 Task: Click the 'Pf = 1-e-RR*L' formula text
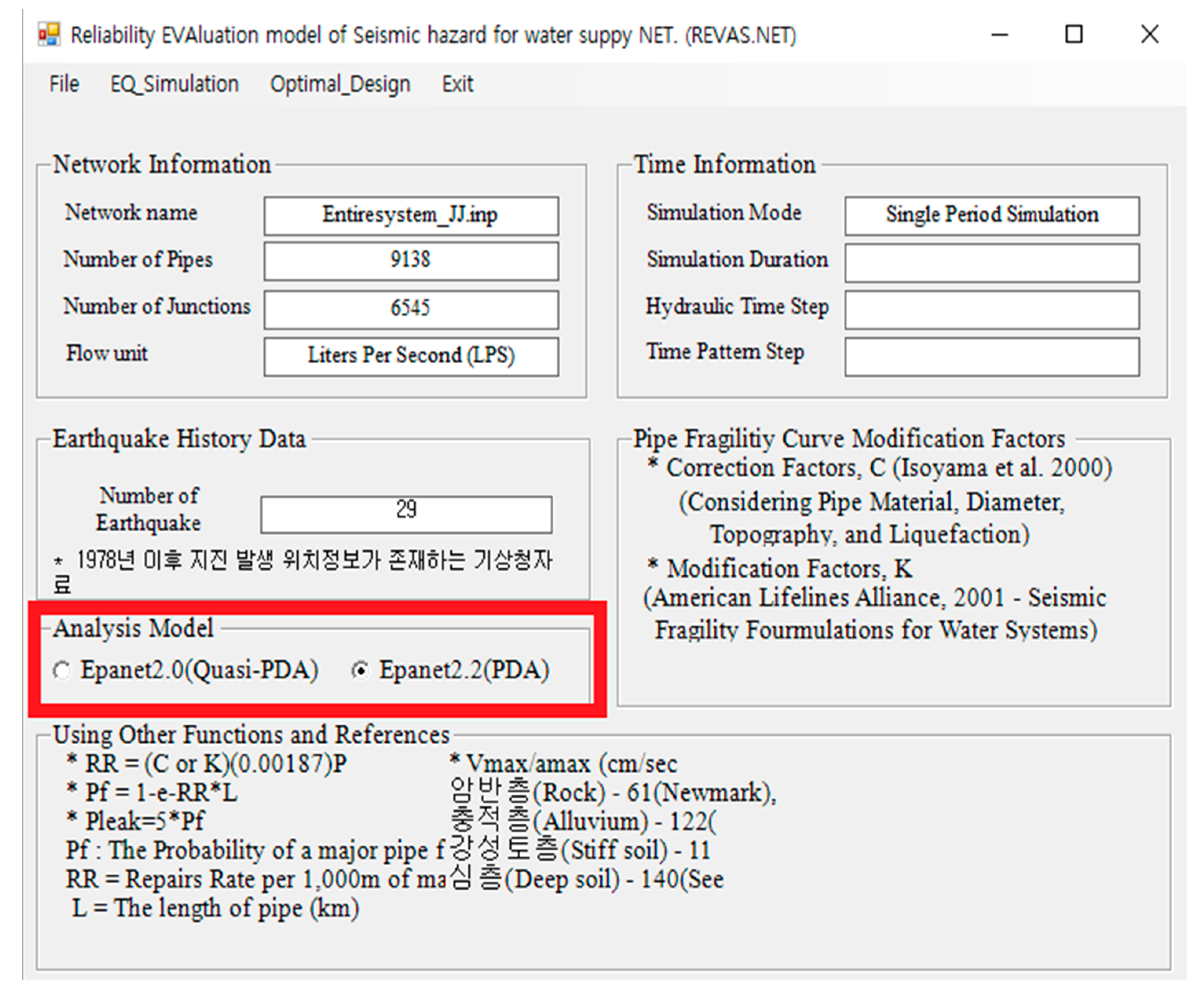click(x=151, y=793)
